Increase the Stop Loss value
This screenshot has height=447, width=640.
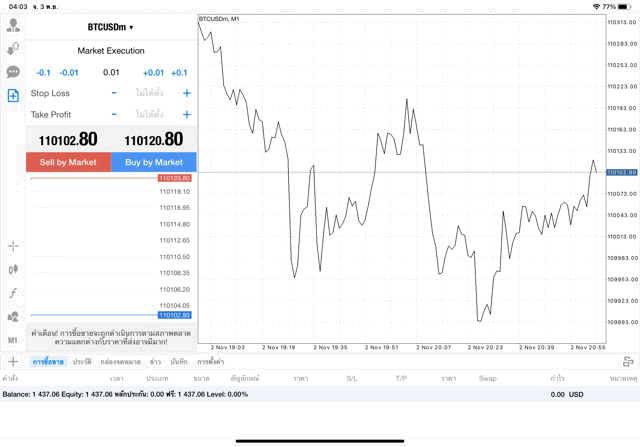click(186, 93)
